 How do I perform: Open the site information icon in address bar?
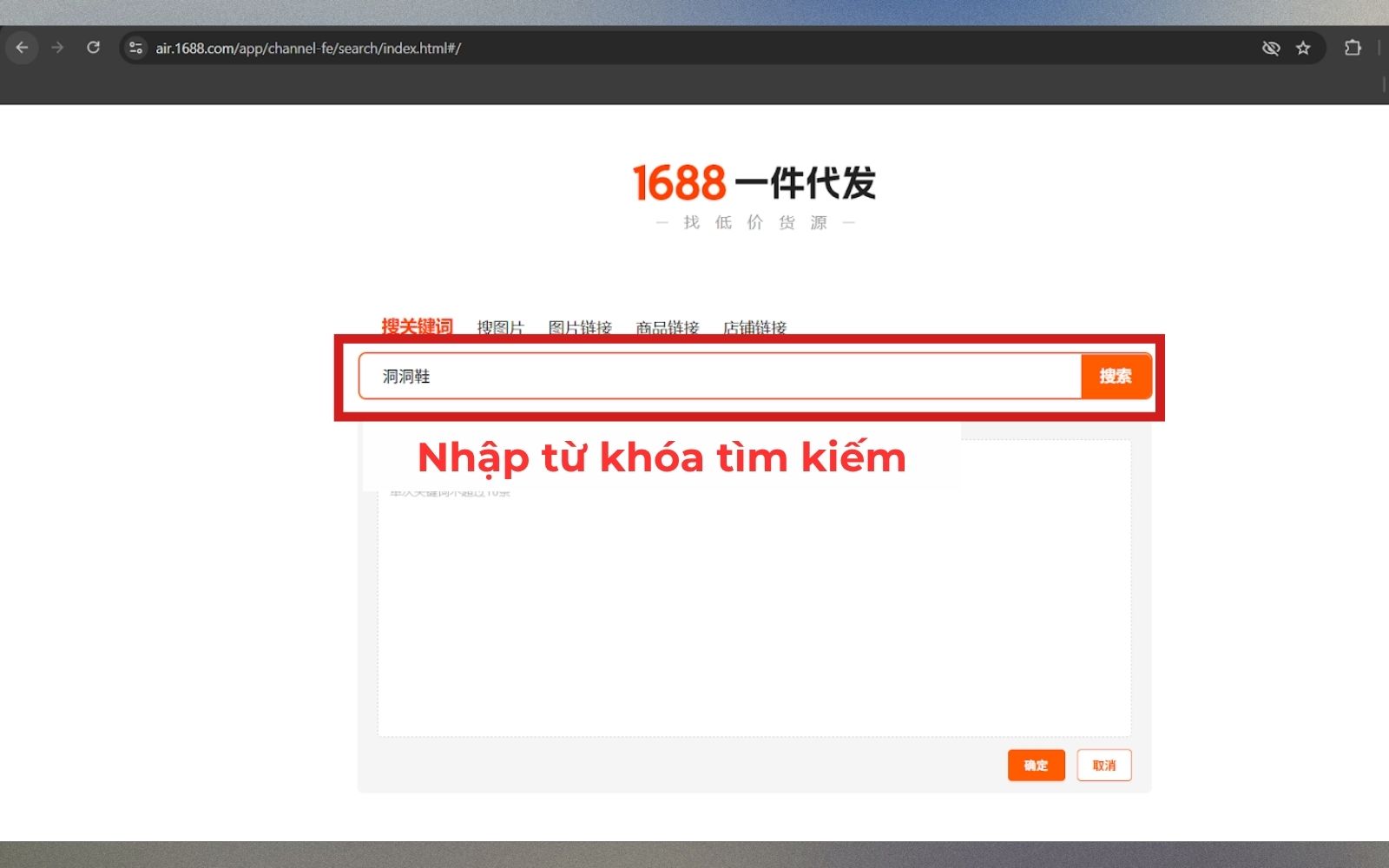(135, 48)
